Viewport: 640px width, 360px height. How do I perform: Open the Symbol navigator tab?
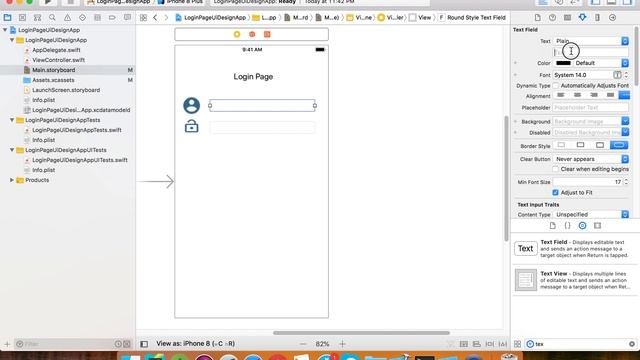click(37, 18)
